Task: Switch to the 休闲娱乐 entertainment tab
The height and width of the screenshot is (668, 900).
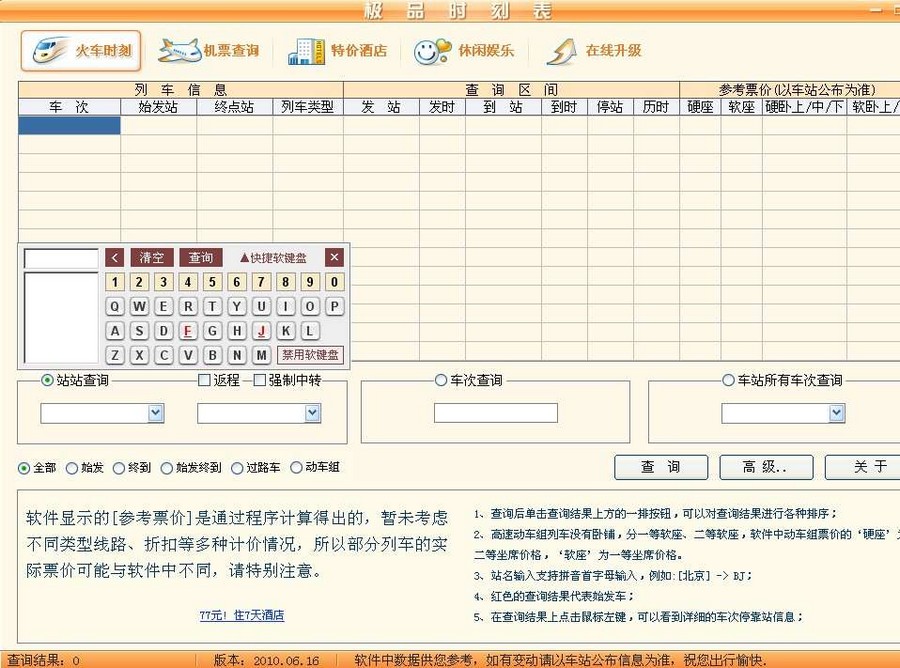Action: pos(467,48)
